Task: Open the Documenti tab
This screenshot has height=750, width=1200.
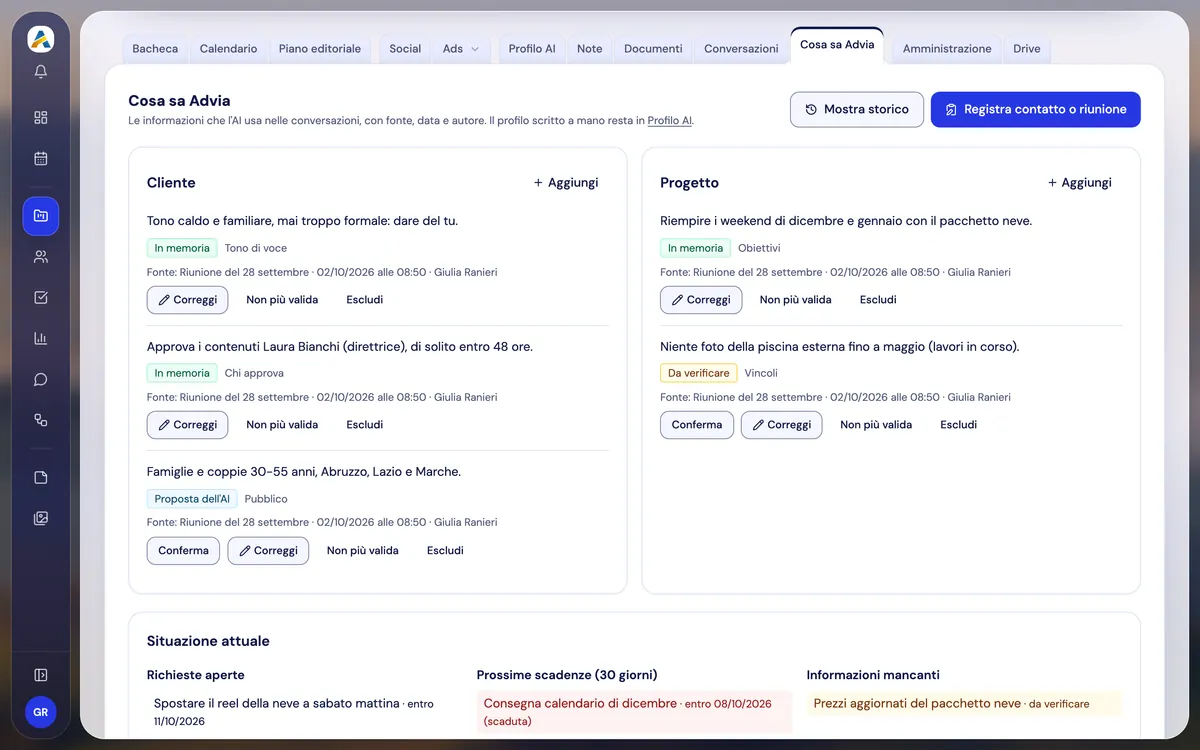Action: coord(653,49)
